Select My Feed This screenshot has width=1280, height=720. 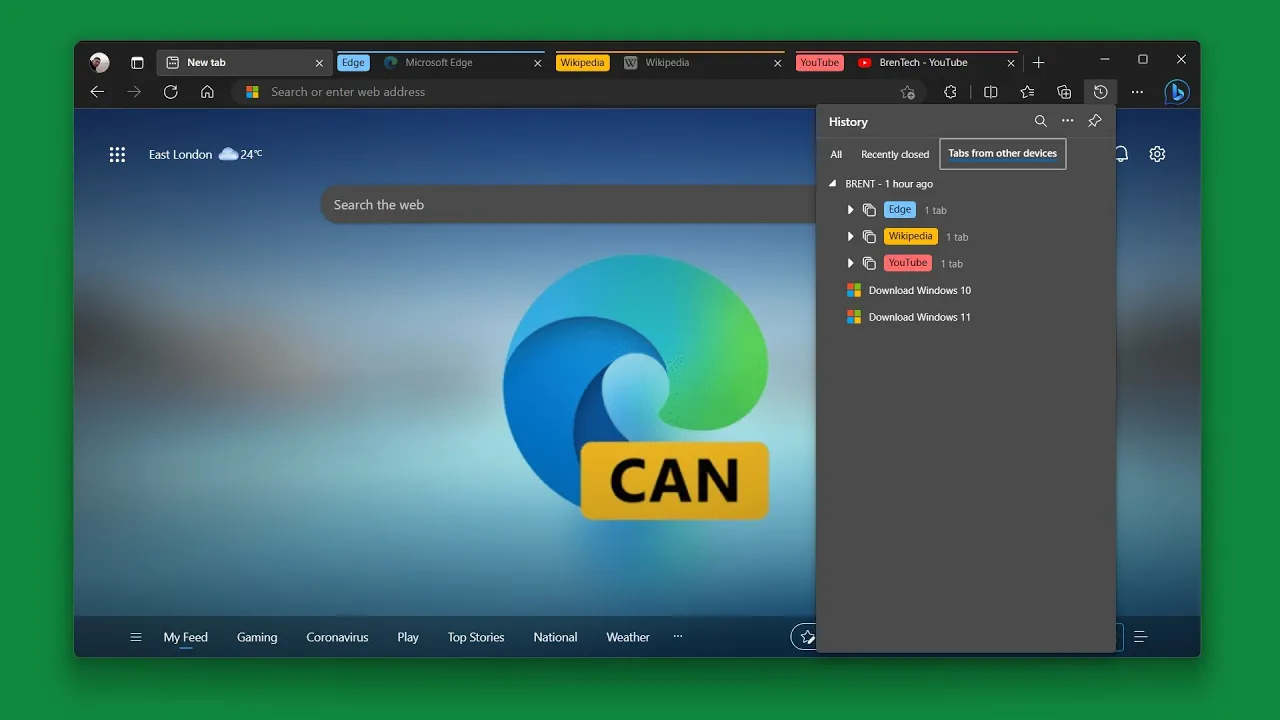pyautogui.click(x=186, y=637)
